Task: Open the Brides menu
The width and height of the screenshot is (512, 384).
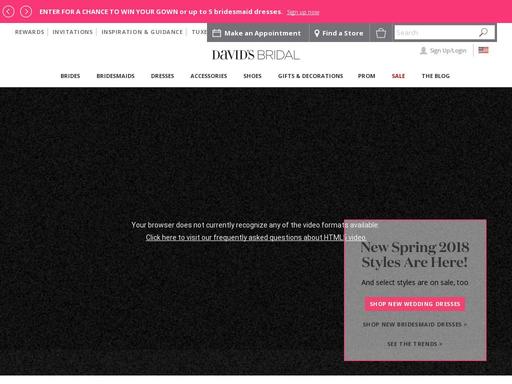Action: pos(70,76)
